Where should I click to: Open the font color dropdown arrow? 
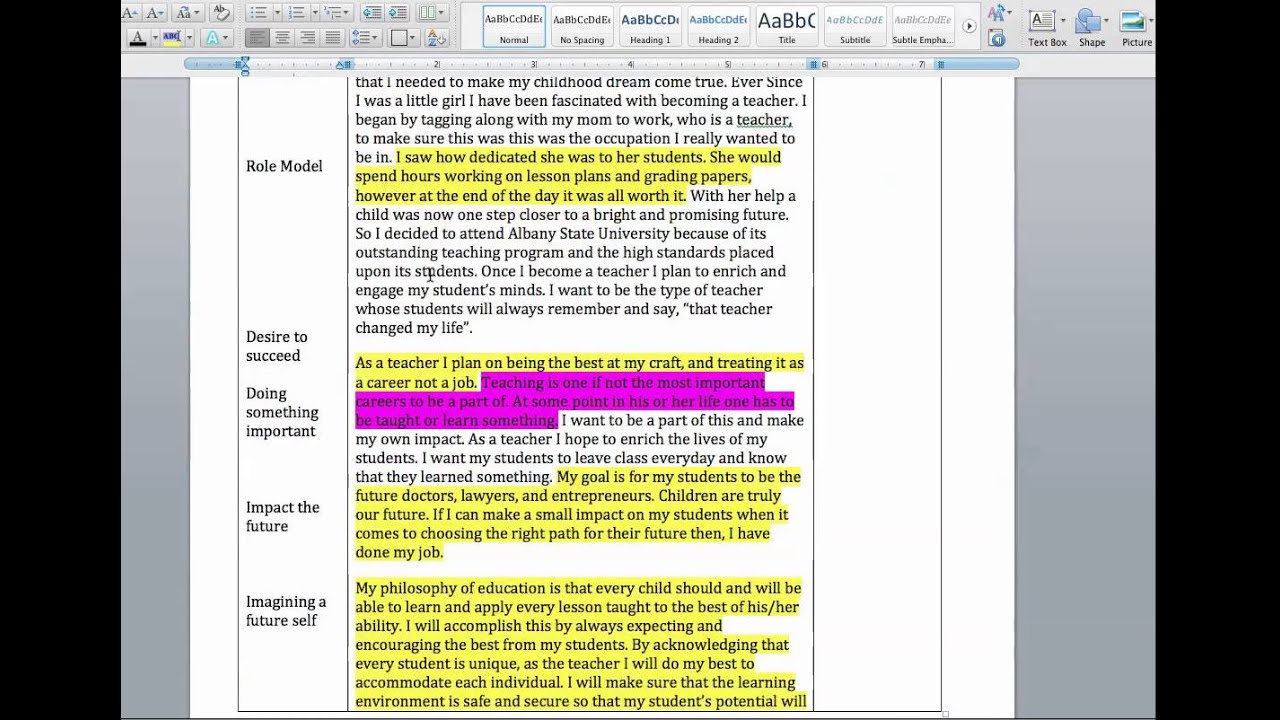[x=153, y=39]
